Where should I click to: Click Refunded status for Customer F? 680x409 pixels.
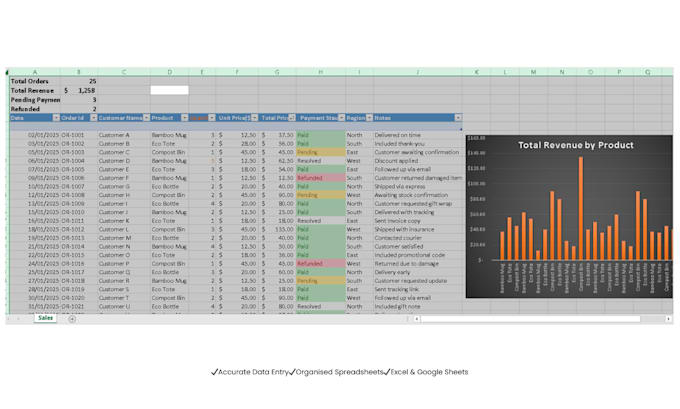click(321, 178)
